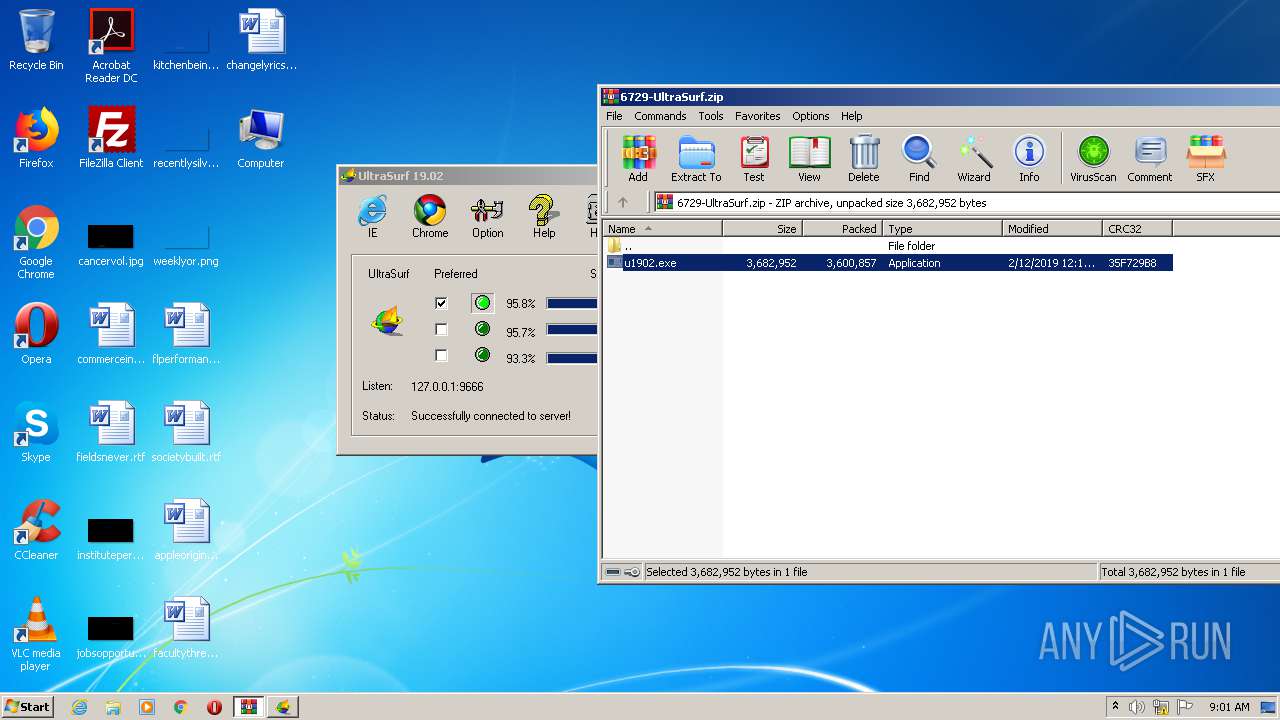
Task: Open the Favorites menu in WinRAR
Action: click(x=758, y=116)
